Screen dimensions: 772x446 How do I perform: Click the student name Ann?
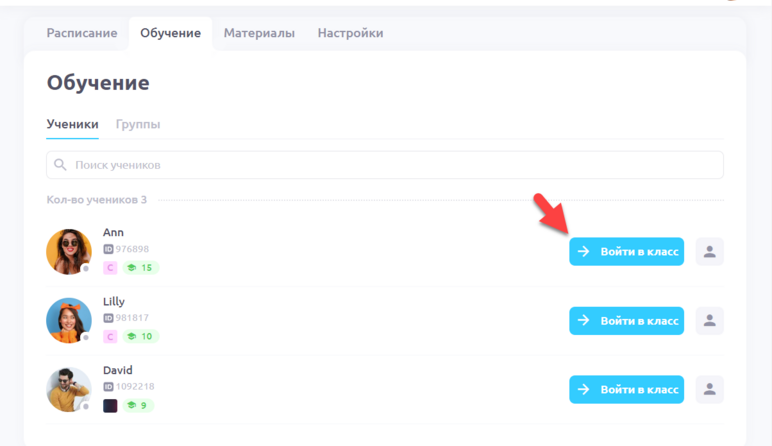pos(113,232)
